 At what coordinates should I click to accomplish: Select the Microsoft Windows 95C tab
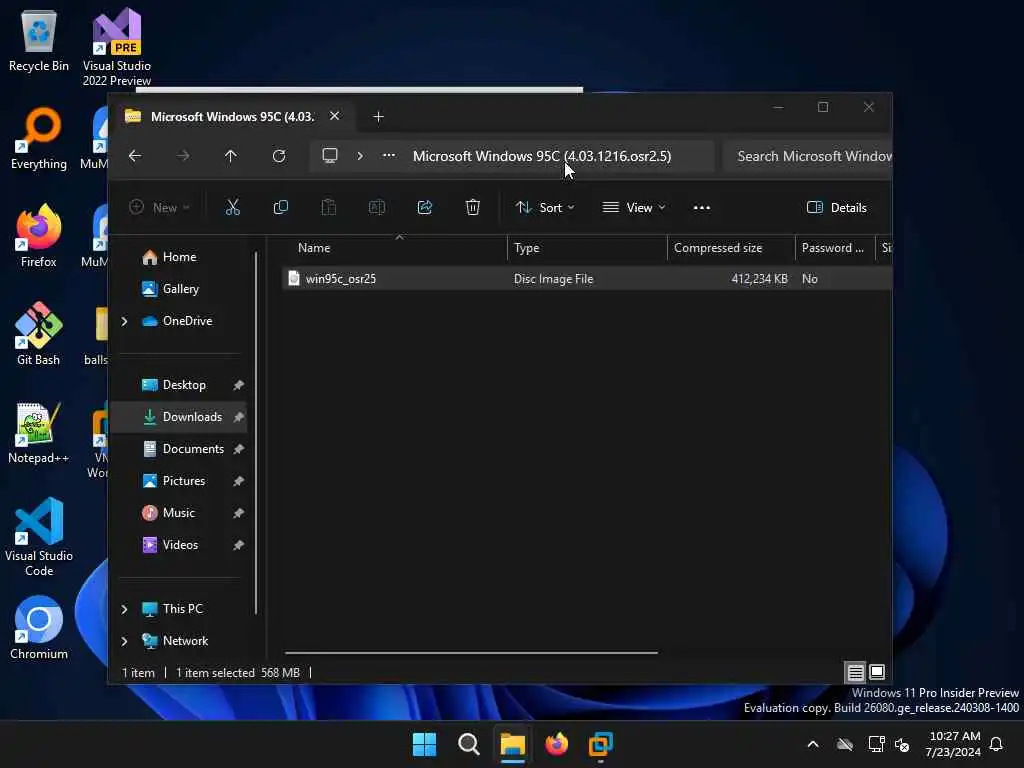click(232, 117)
